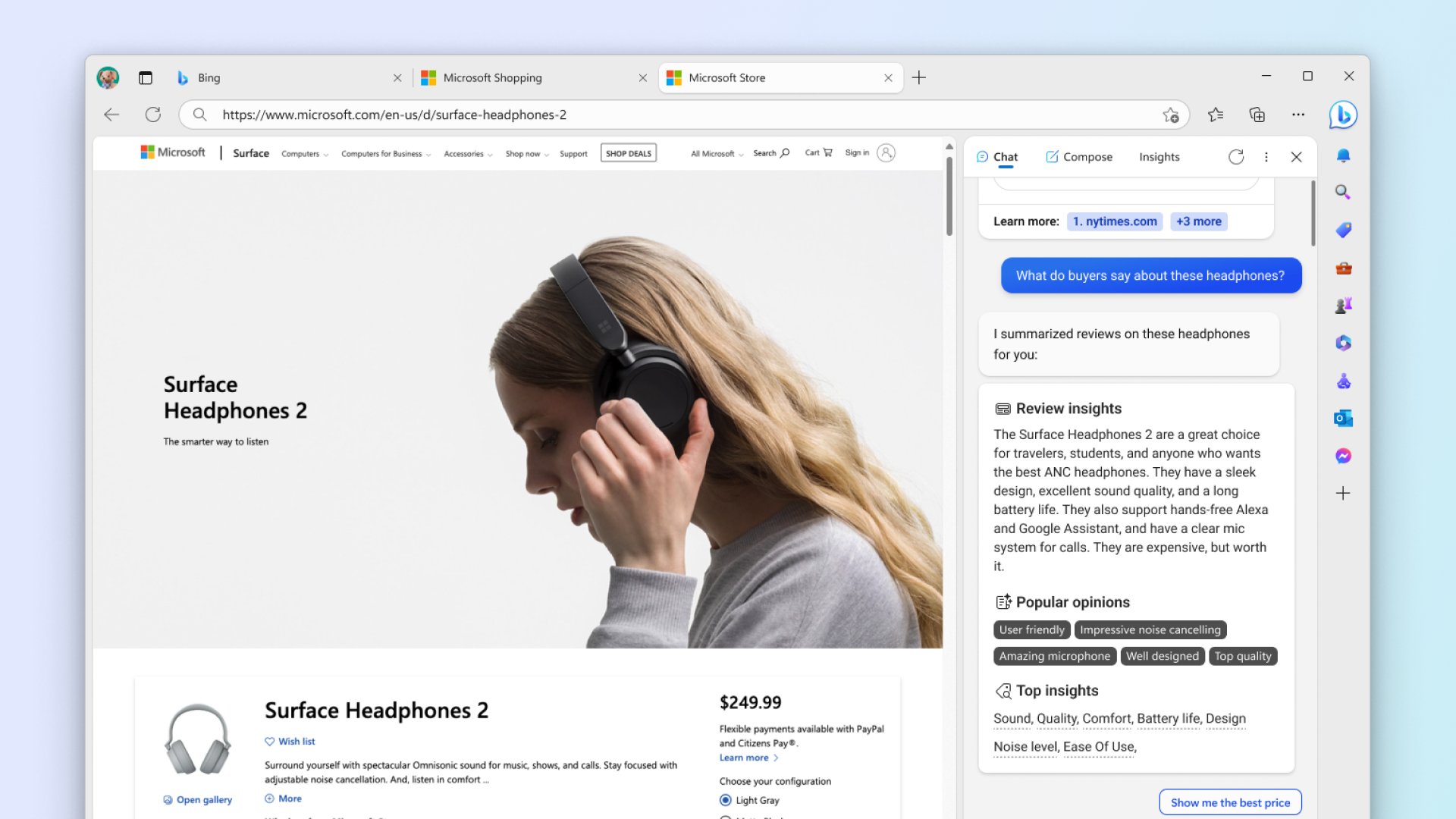Open the search icon in Edge sidebar
This screenshot has width=1456, height=819.
tap(1343, 191)
